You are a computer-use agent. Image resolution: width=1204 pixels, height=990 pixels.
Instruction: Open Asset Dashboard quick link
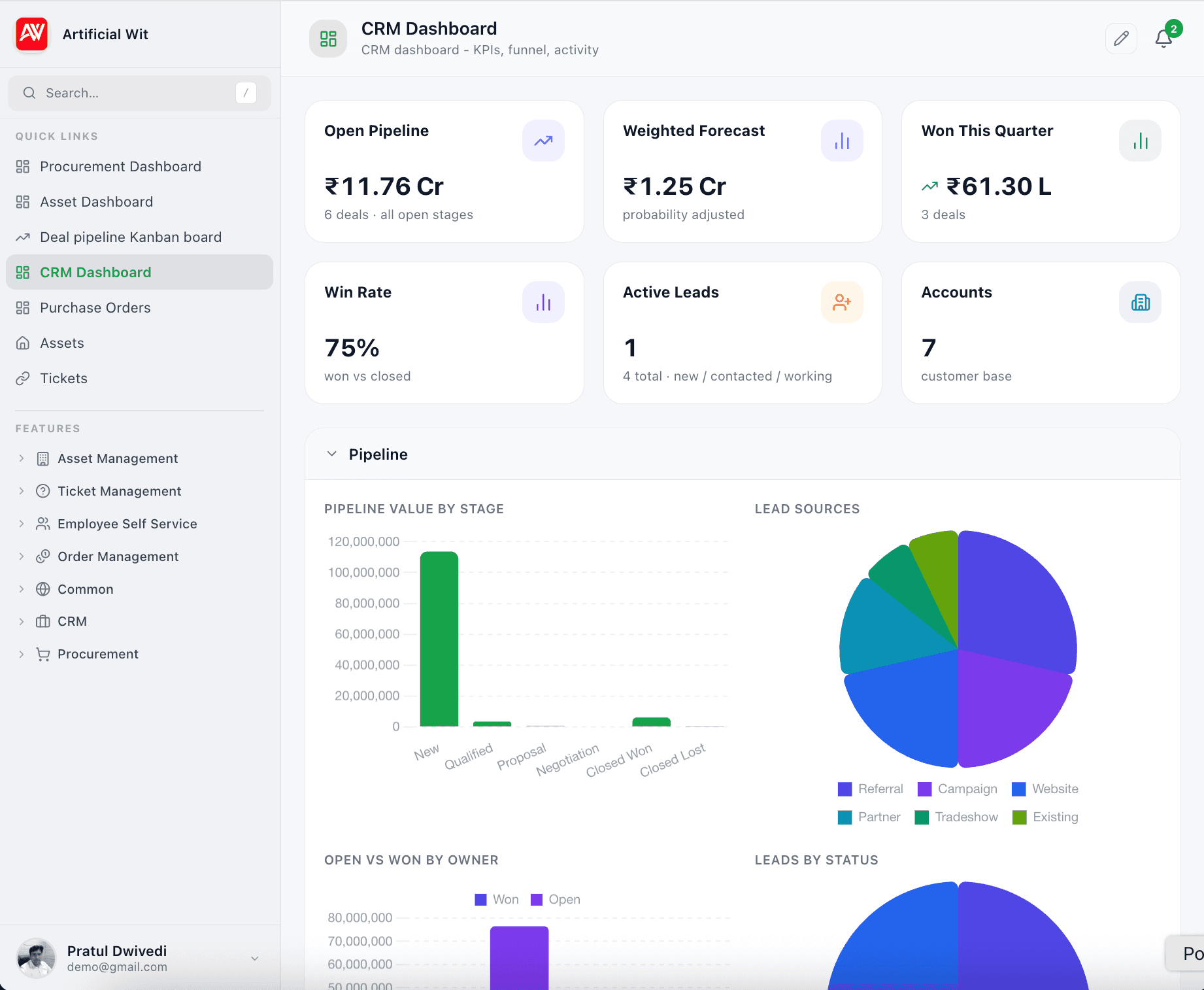coord(139,202)
